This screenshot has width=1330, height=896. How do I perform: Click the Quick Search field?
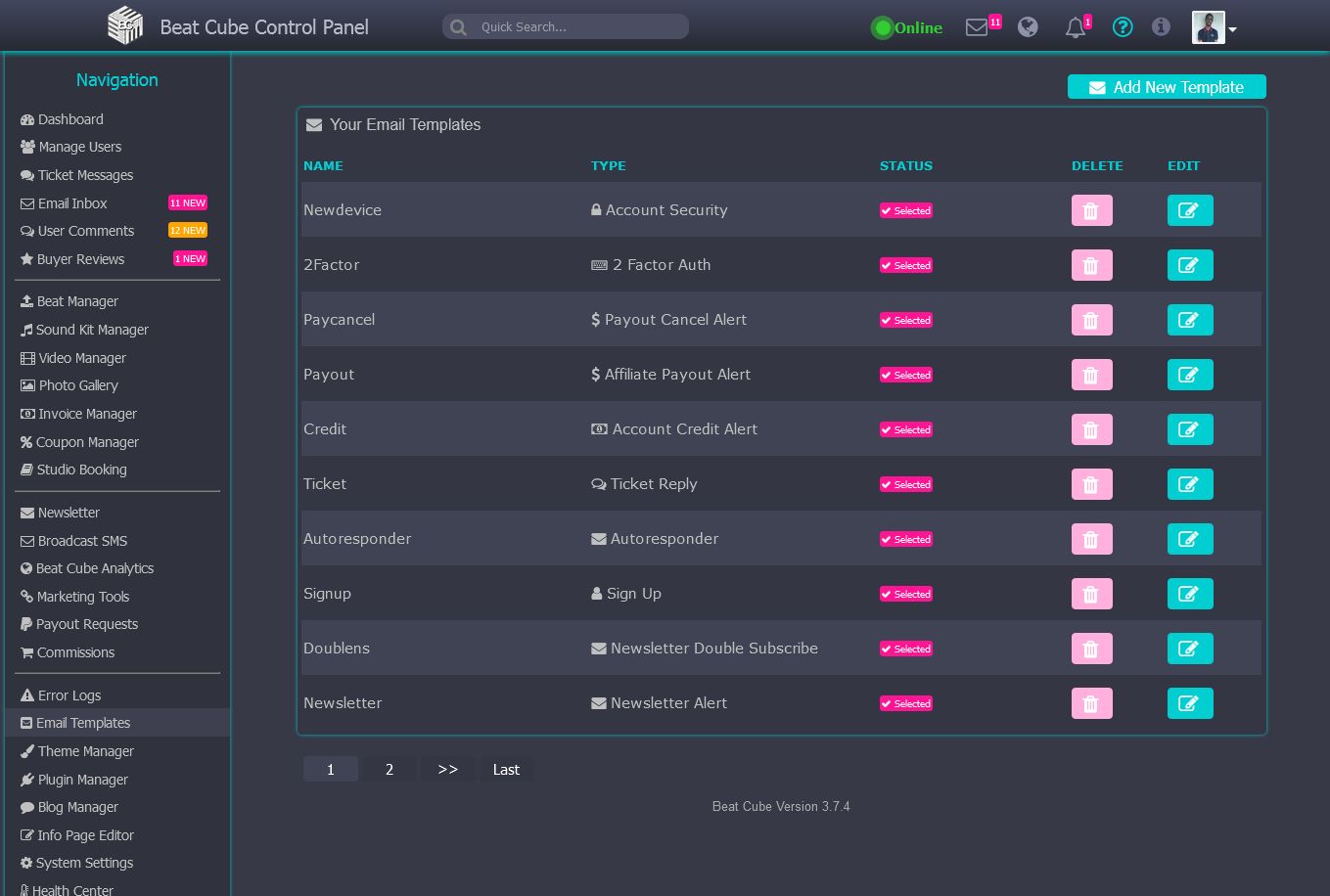(x=566, y=26)
